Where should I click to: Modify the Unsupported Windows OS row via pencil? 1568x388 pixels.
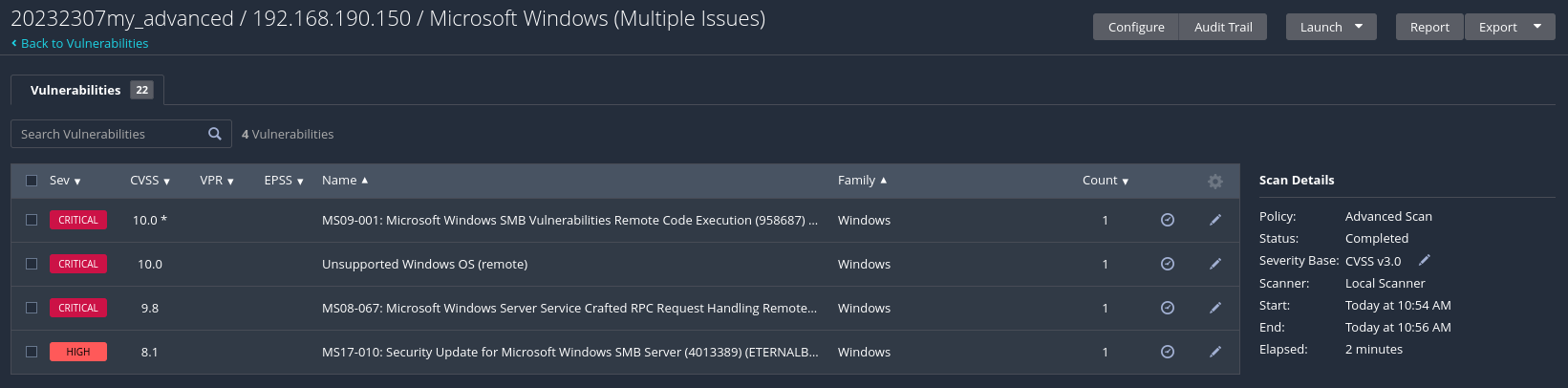pyautogui.click(x=1215, y=264)
